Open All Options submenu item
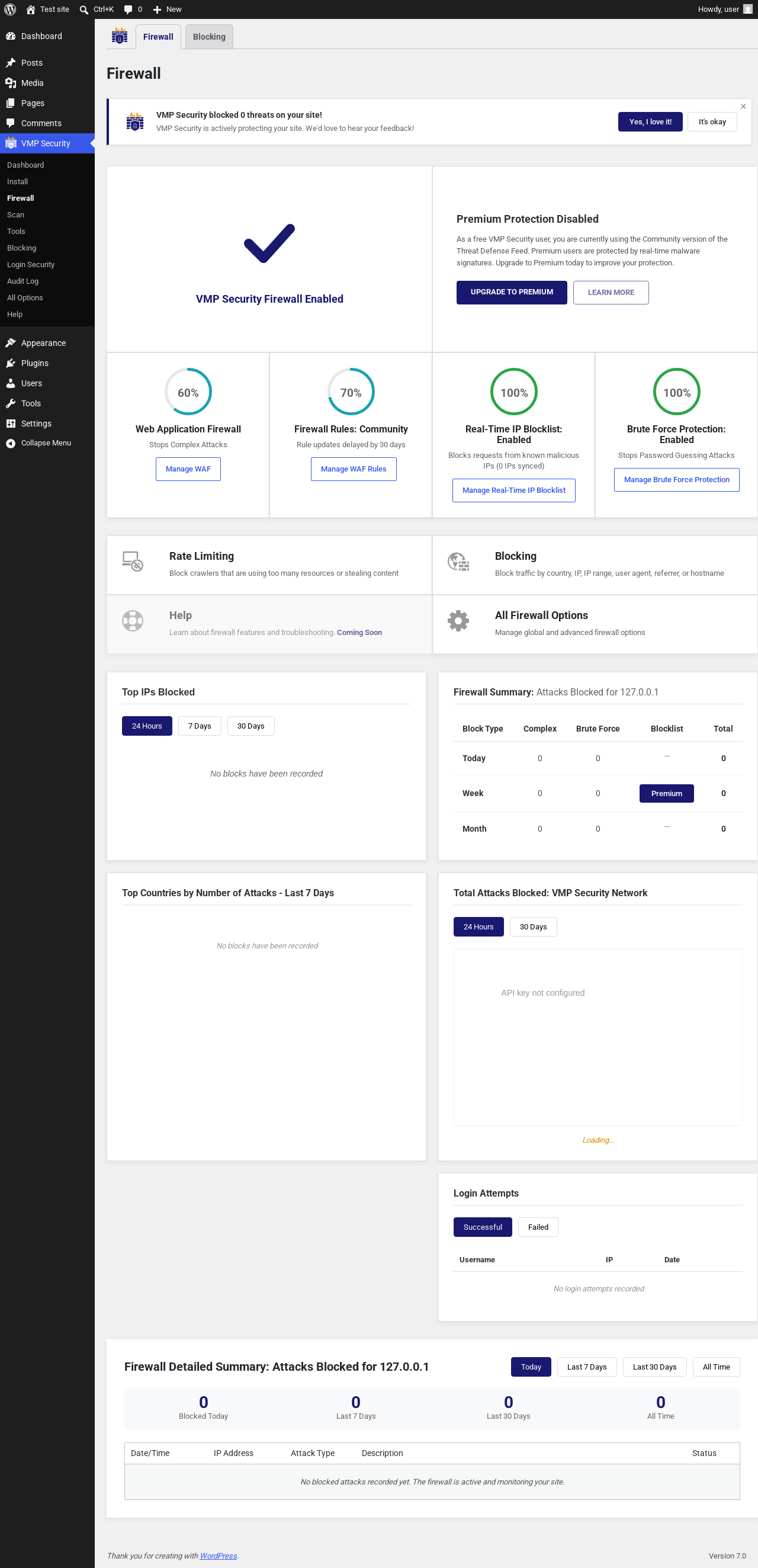 coord(25,297)
